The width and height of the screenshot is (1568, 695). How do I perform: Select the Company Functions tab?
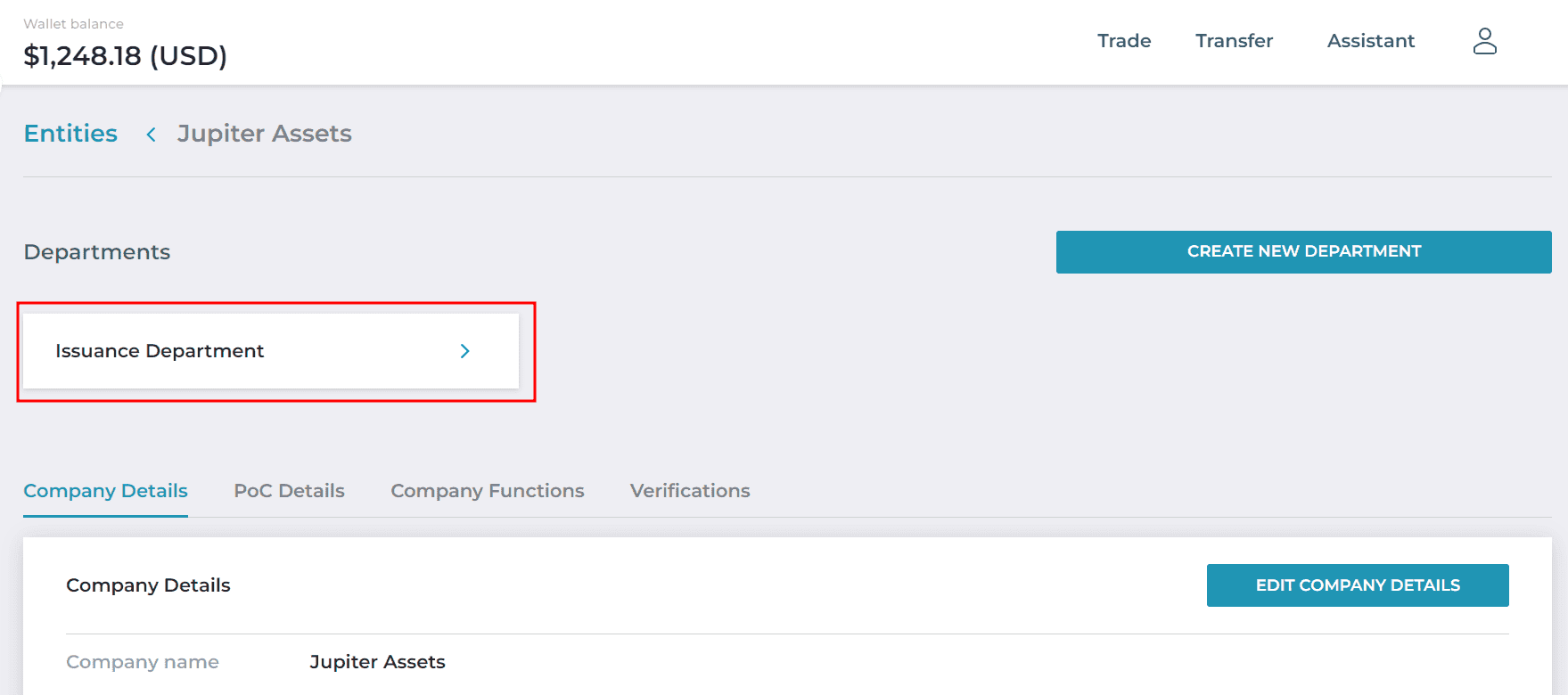[488, 491]
